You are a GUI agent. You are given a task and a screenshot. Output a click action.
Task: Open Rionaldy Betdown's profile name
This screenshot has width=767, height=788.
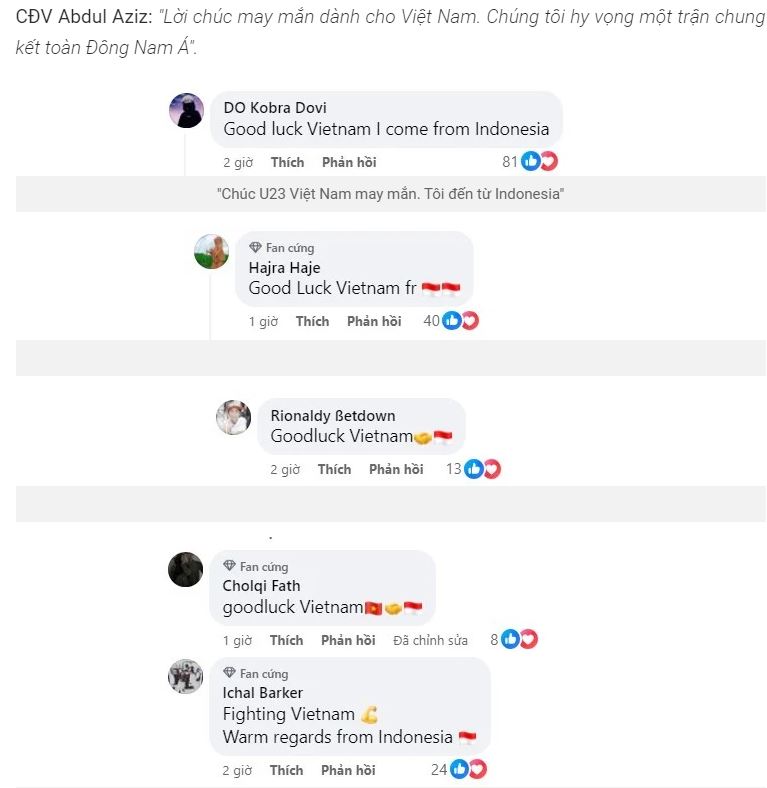pyautogui.click(x=333, y=416)
